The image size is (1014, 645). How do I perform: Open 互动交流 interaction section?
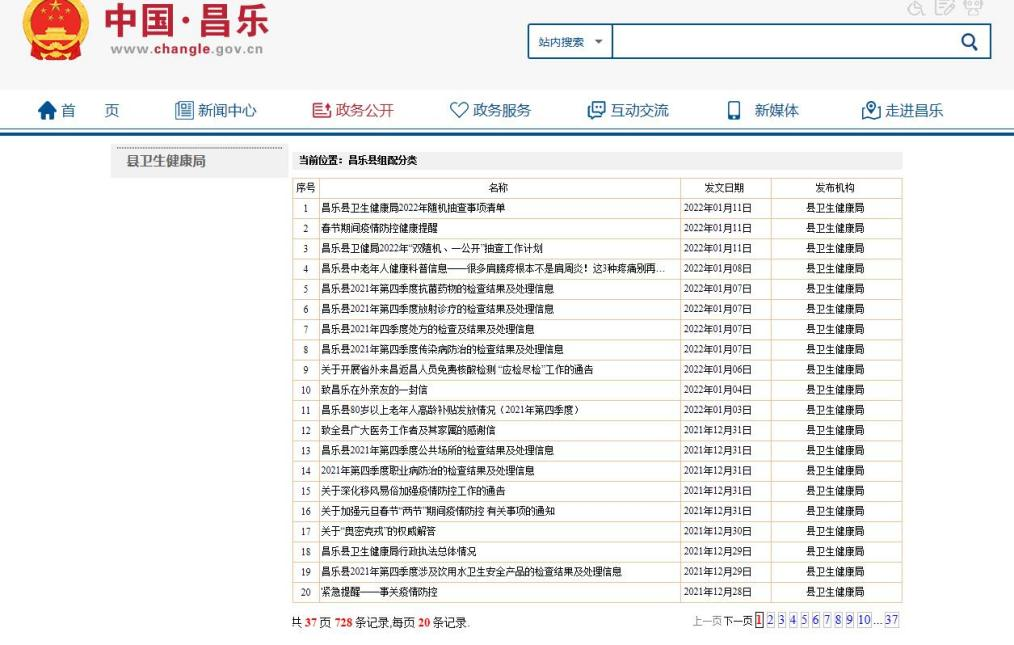coord(627,111)
